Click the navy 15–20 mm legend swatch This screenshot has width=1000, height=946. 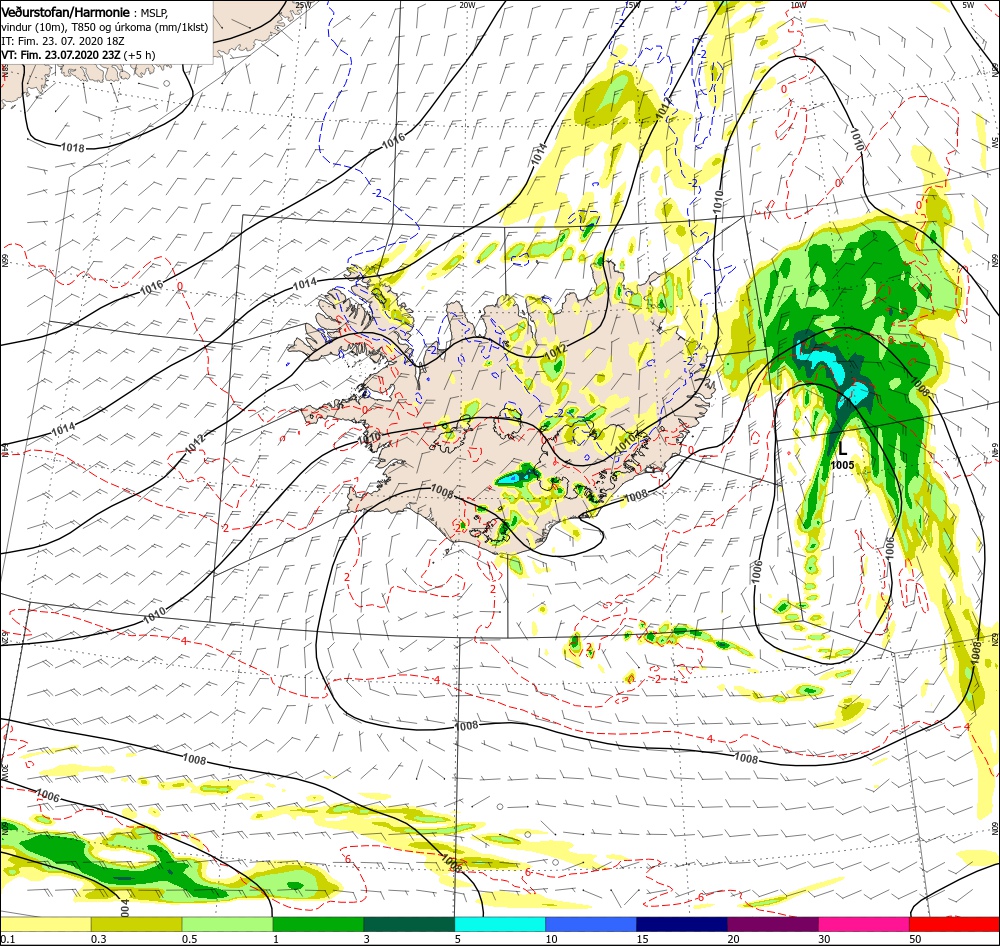[x=682, y=924]
